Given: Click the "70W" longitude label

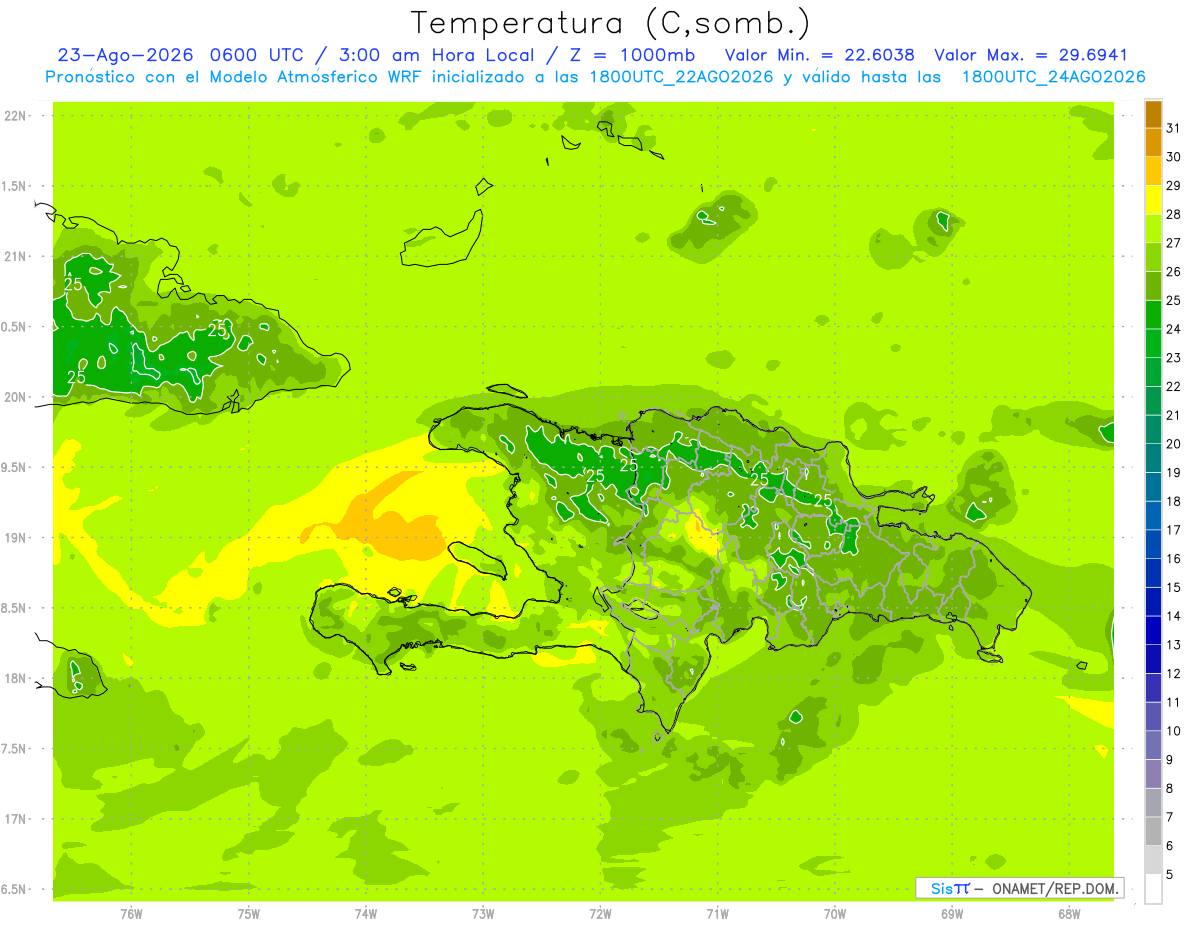Looking at the screenshot, I should click(834, 913).
